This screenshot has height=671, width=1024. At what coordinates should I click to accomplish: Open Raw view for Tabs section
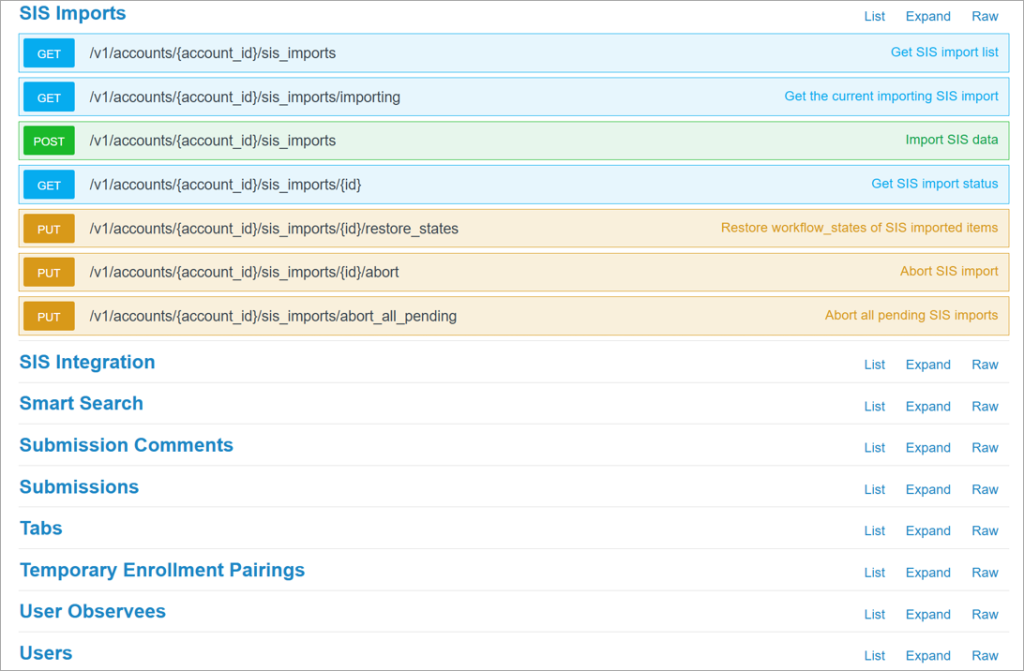click(x=985, y=531)
